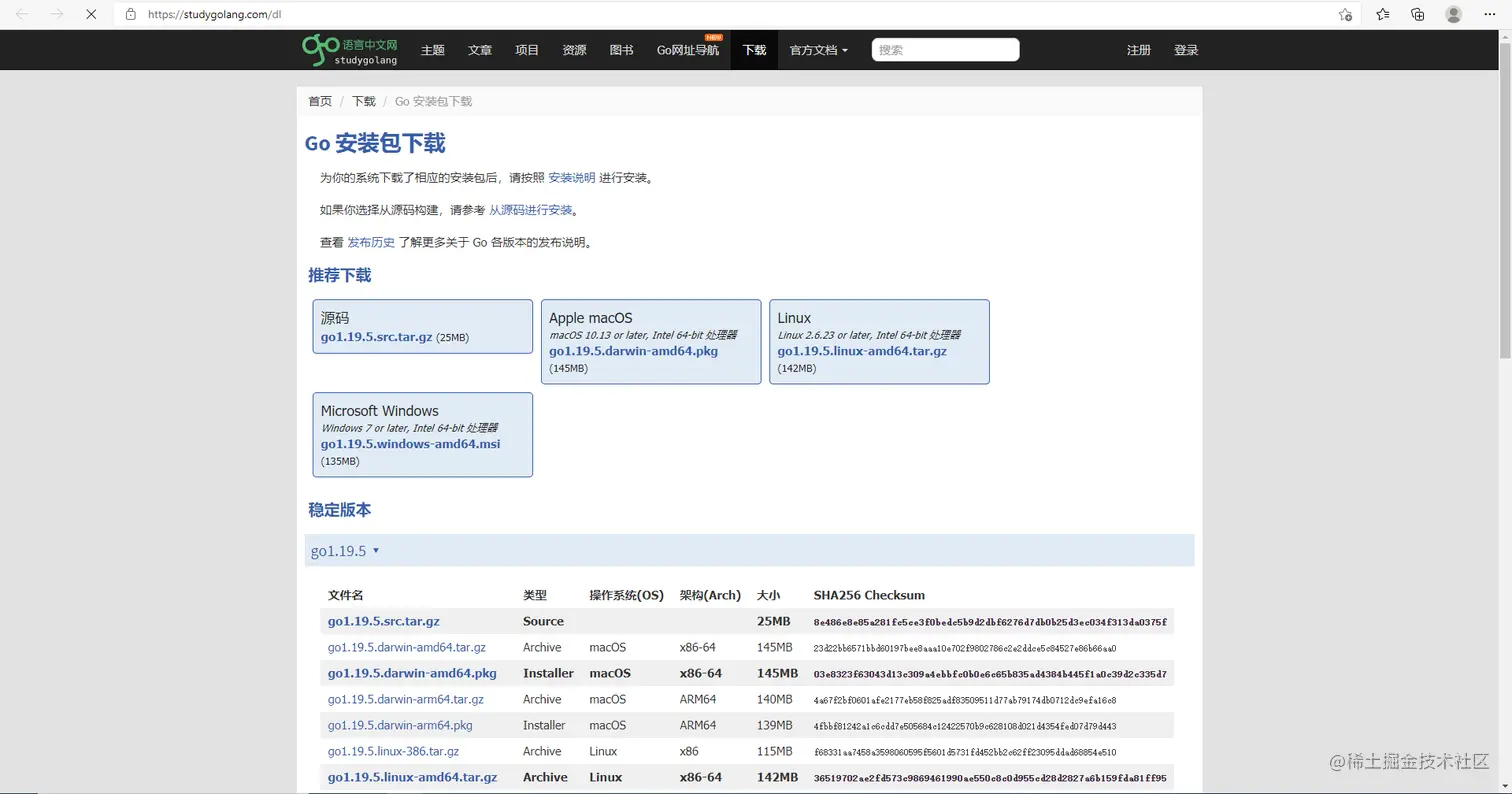Download go1.19.5.linux-amd64.tar.gz from the Linux box
The width and height of the screenshot is (1512, 794).
pyautogui.click(x=862, y=351)
